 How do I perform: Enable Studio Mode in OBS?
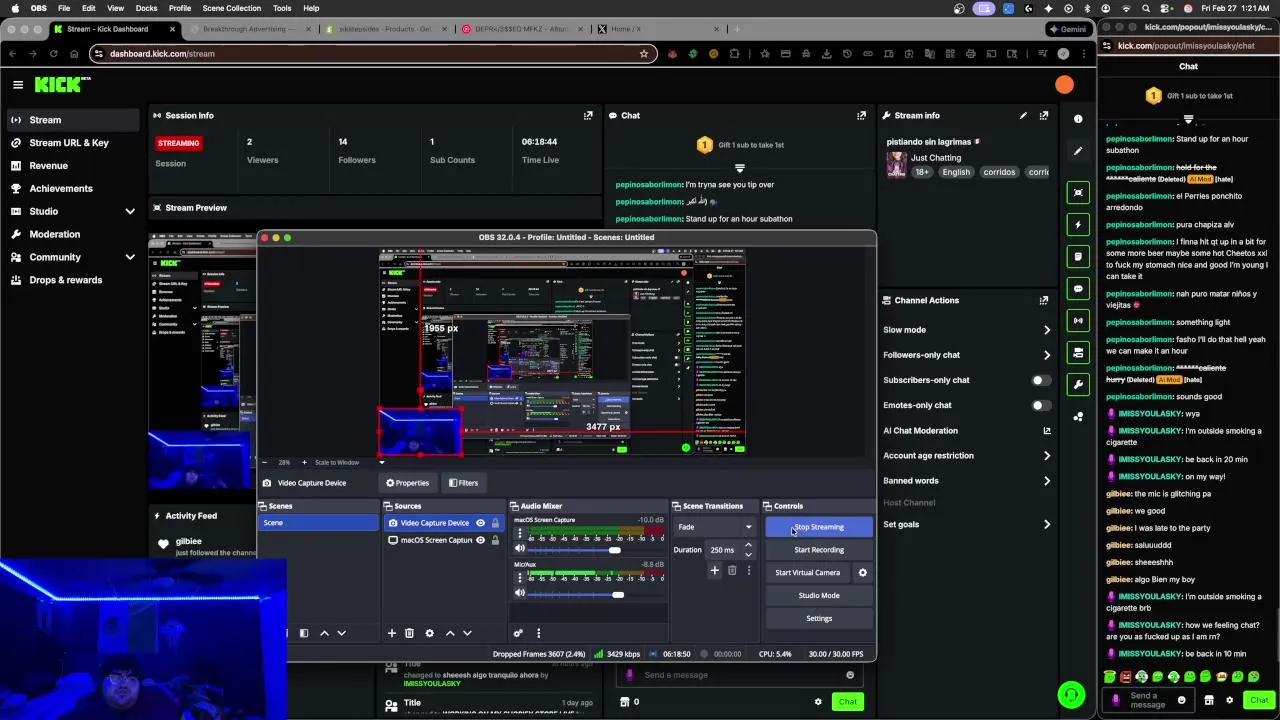[819, 596]
